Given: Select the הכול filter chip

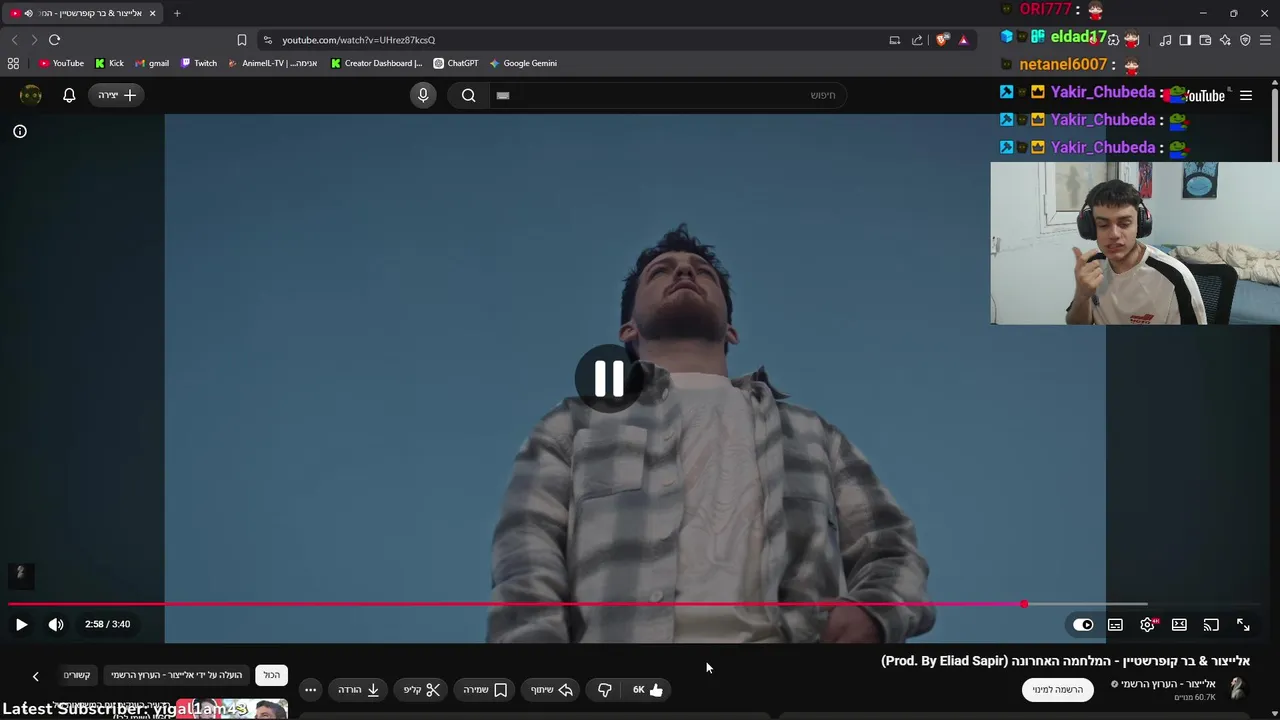Looking at the screenshot, I should (272, 675).
